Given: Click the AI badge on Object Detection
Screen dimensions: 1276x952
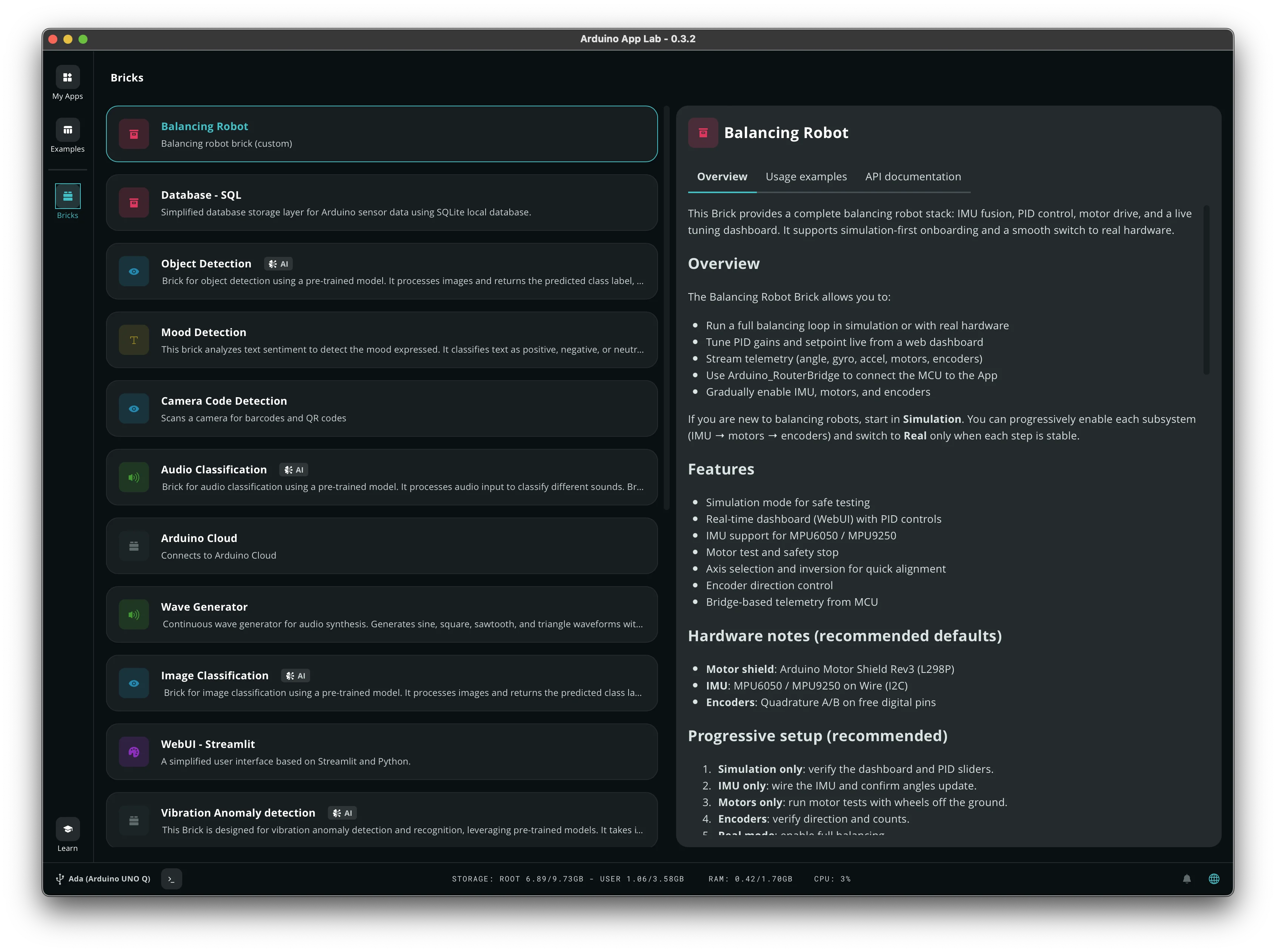Looking at the screenshot, I should coord(278,264).
